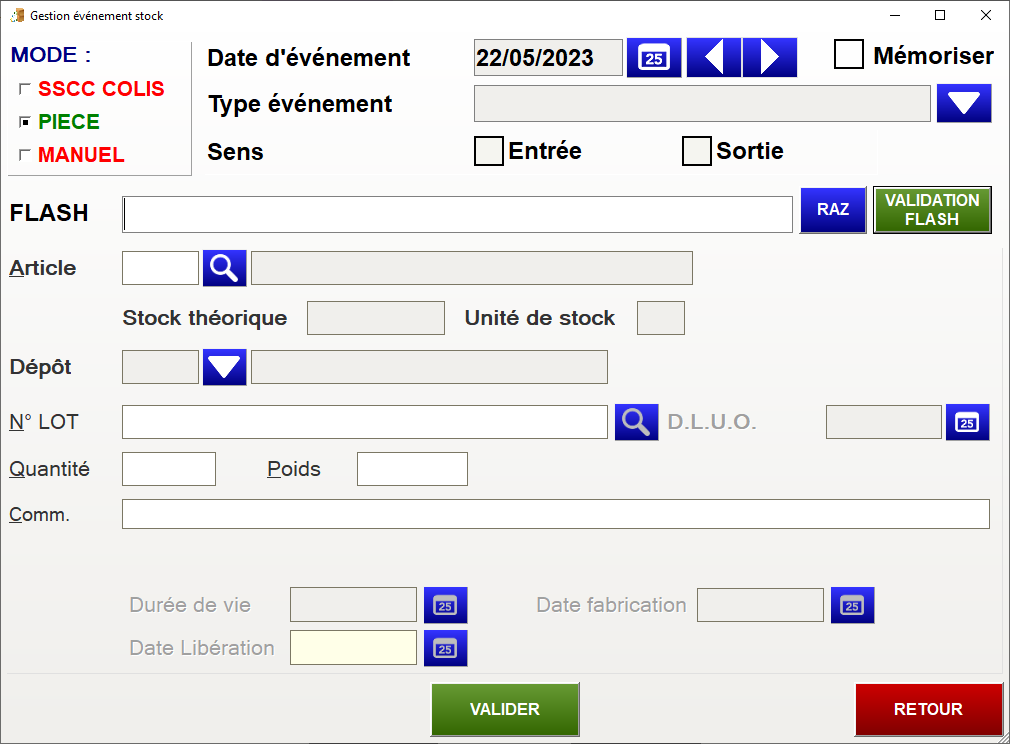
Task: Open Date Libération calendar icon
Action: [446, 648]
